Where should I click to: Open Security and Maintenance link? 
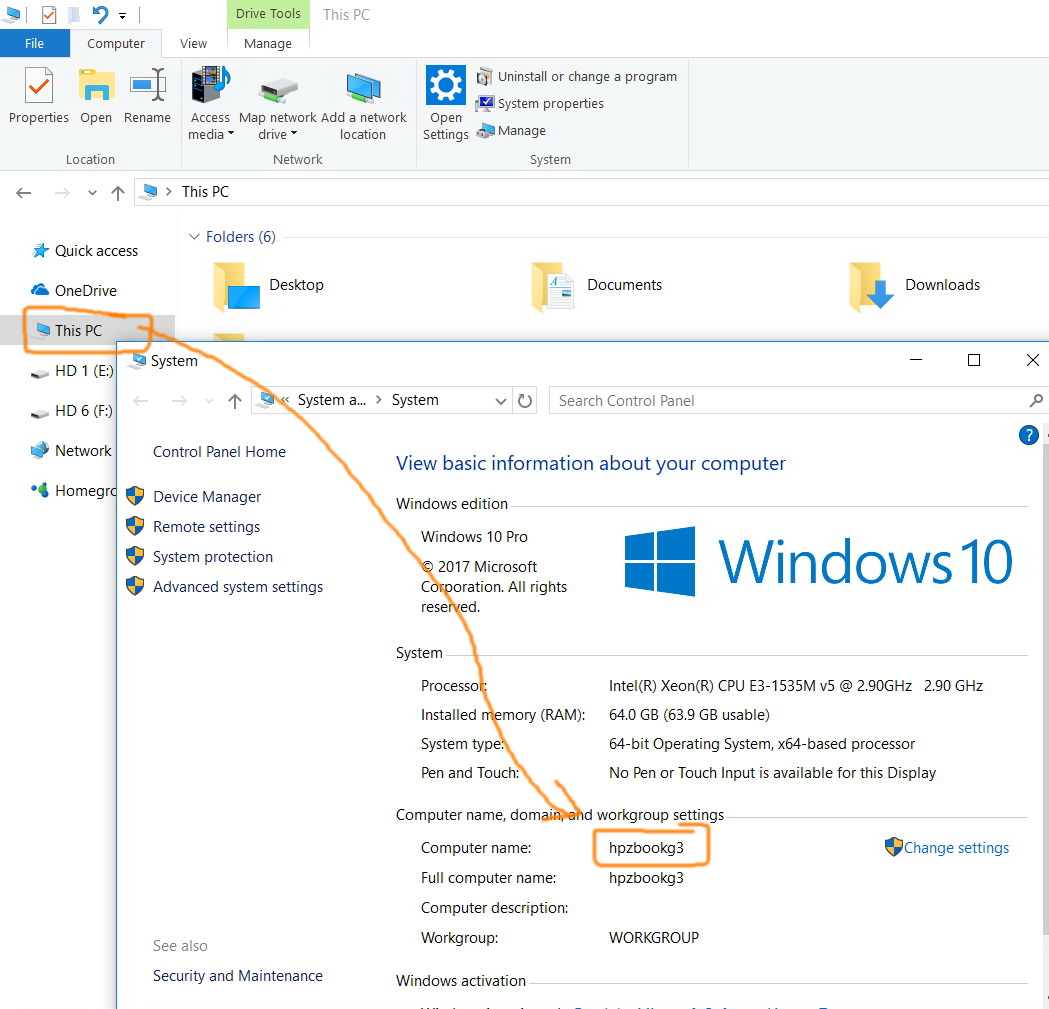[237, 976]
